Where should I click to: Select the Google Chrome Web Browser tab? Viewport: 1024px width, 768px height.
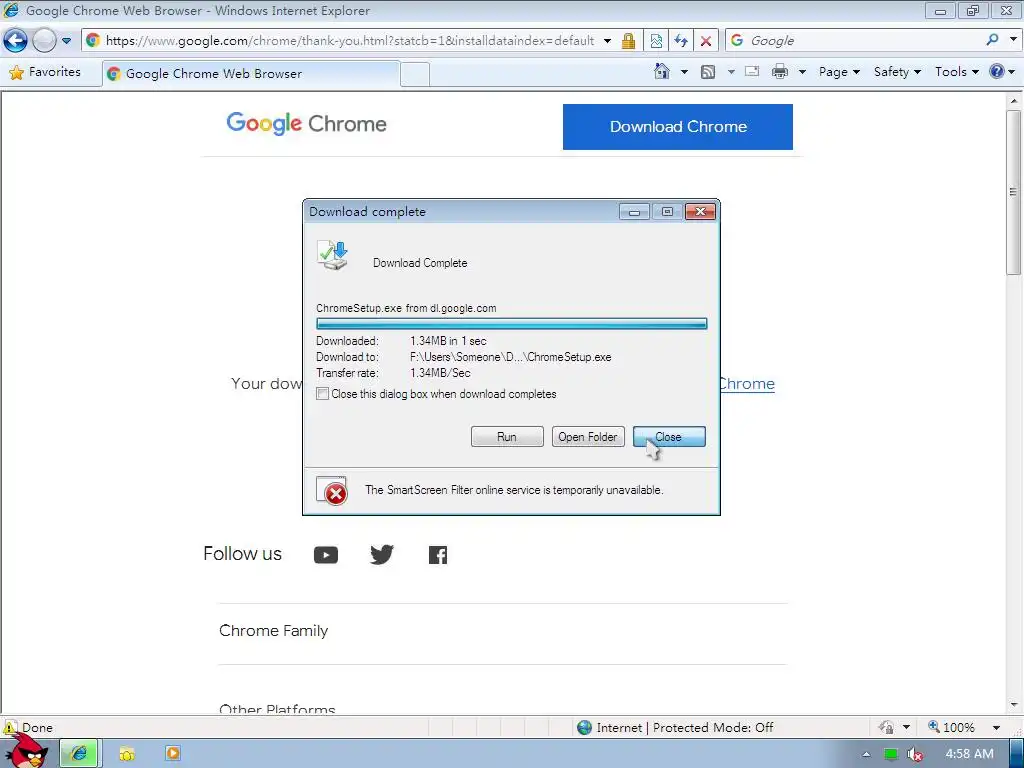(x=251, y=74)
